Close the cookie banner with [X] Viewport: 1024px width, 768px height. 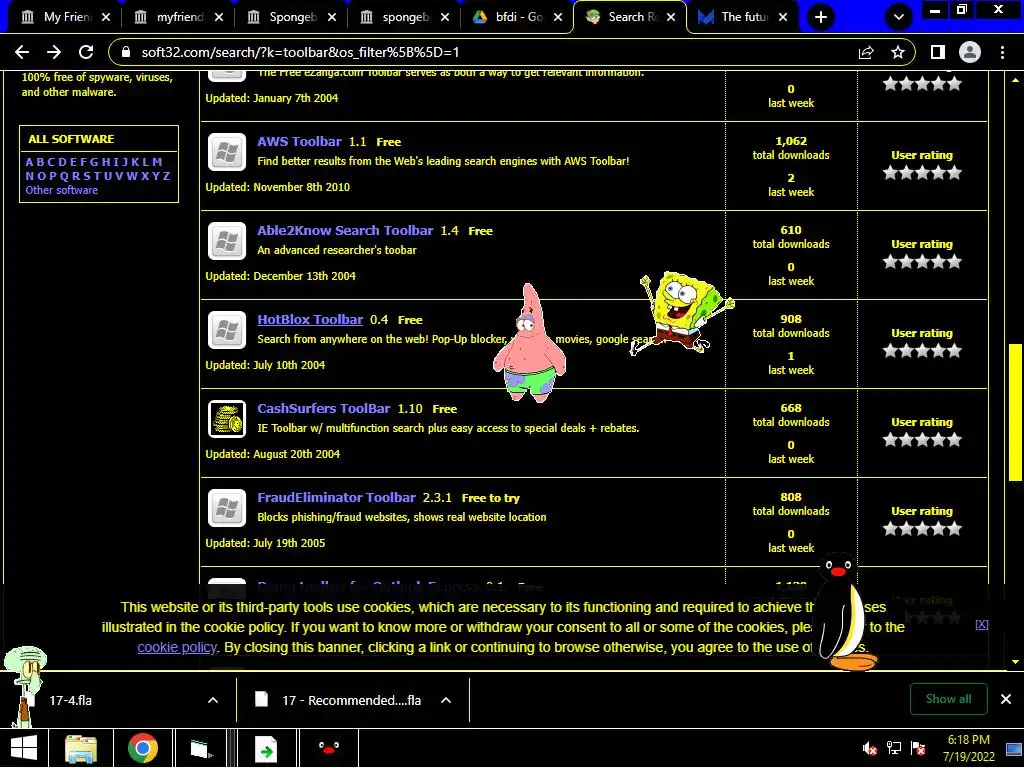[982, 624]
